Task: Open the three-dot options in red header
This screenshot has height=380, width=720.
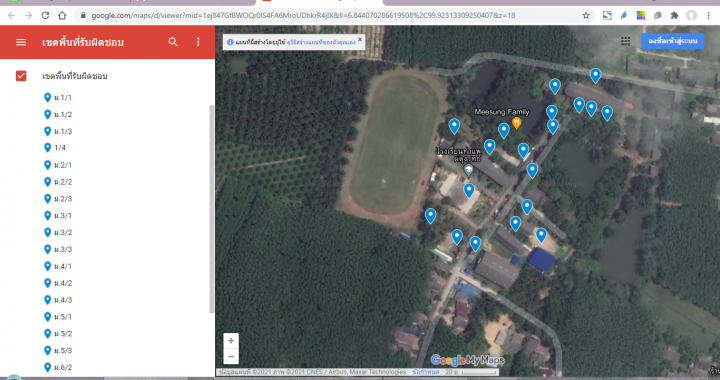Action: (x=198, y=42)
